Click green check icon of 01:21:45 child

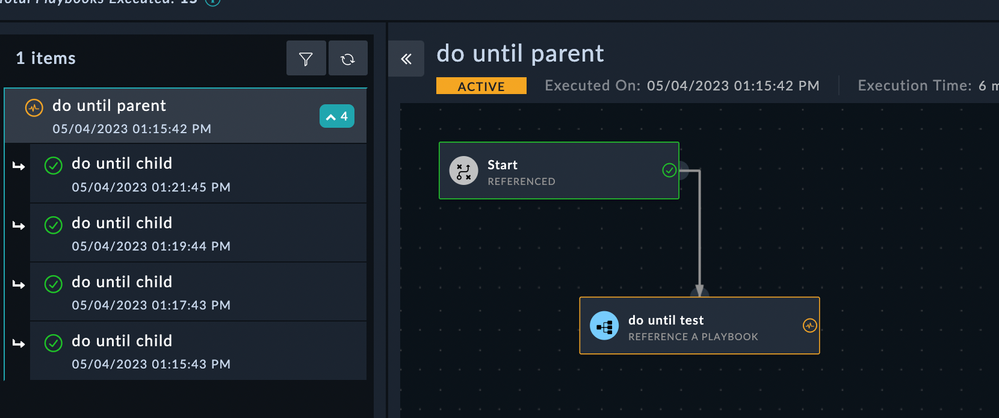54,166
